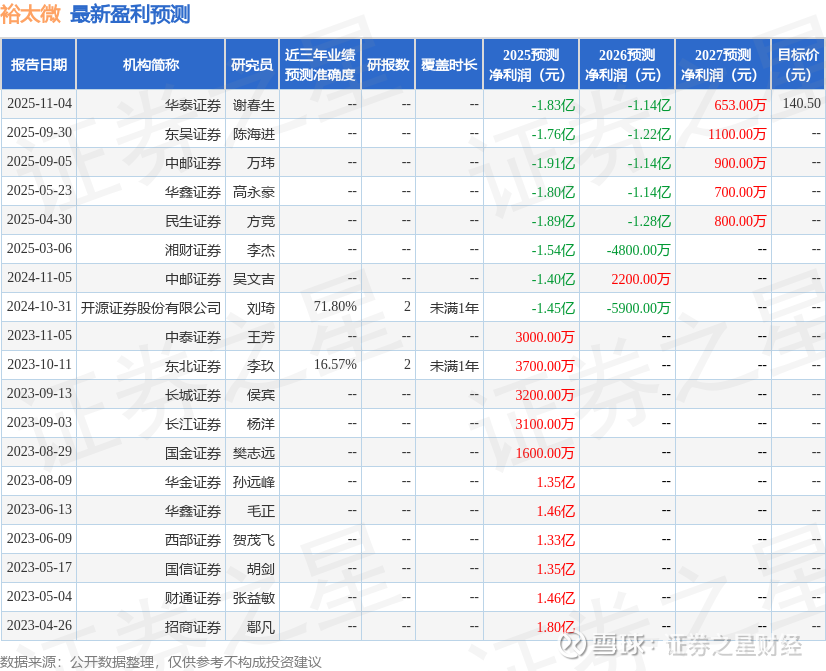Click the 2200.00万 forecast value
The image size is (826, 671).
coord(641,279)
